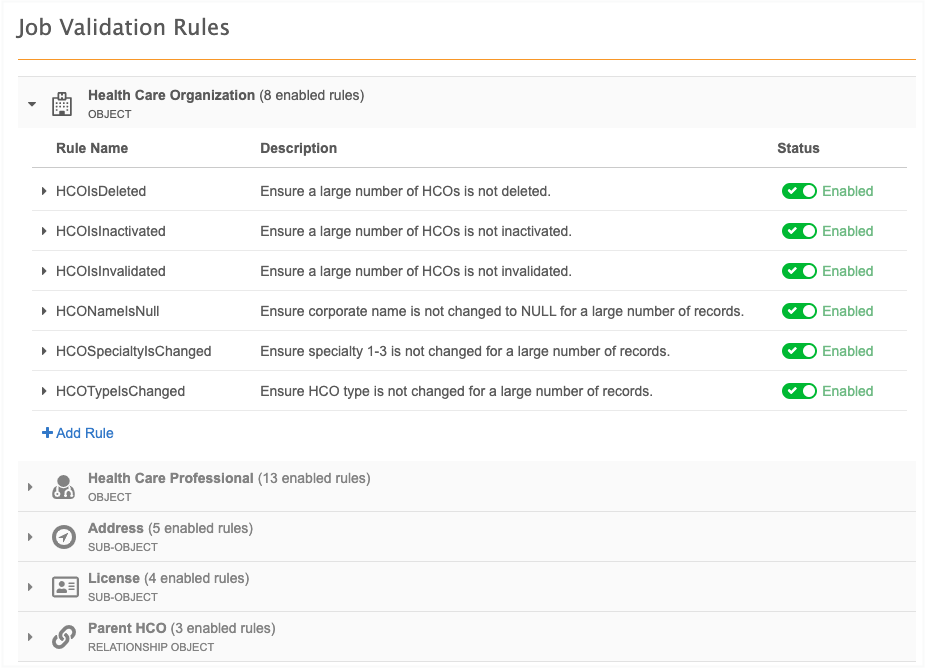926x669 pixels.
Task: Click the Rule Name column header
Action: 92,148
